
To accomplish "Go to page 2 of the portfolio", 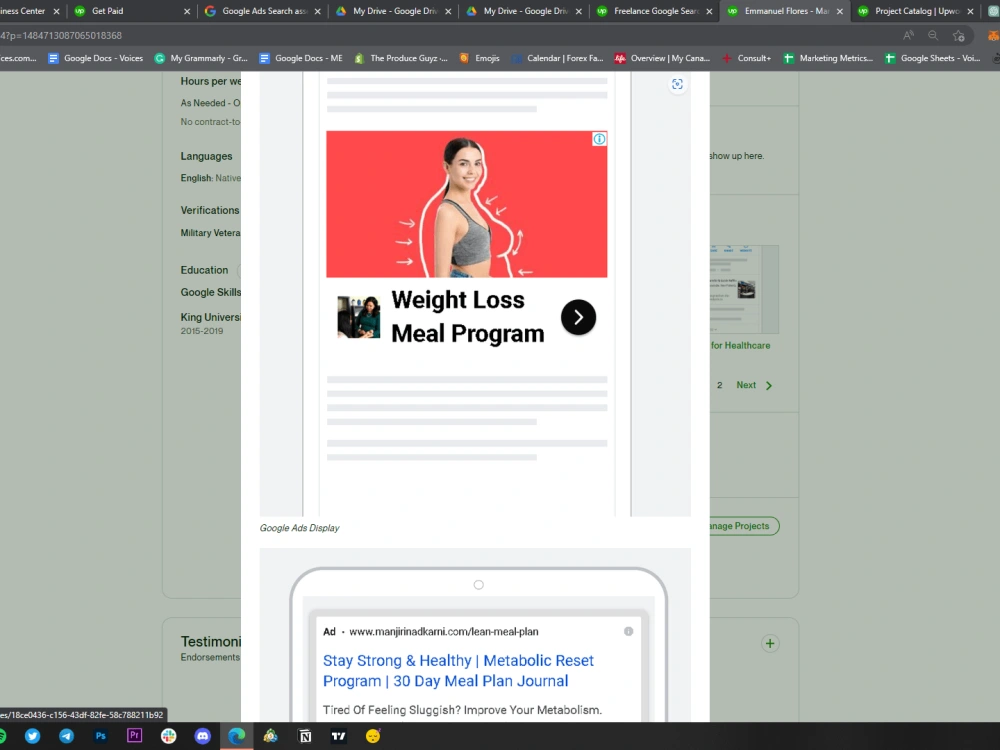I will 719,385.
